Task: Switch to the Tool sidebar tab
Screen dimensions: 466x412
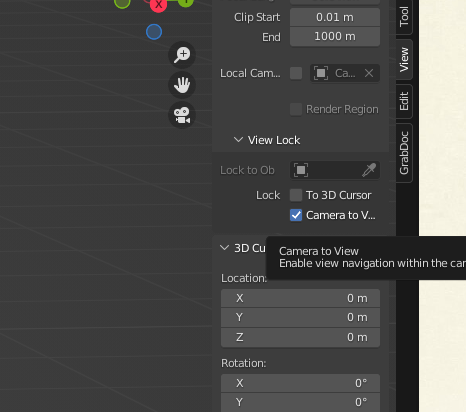Action: [404, 16]
